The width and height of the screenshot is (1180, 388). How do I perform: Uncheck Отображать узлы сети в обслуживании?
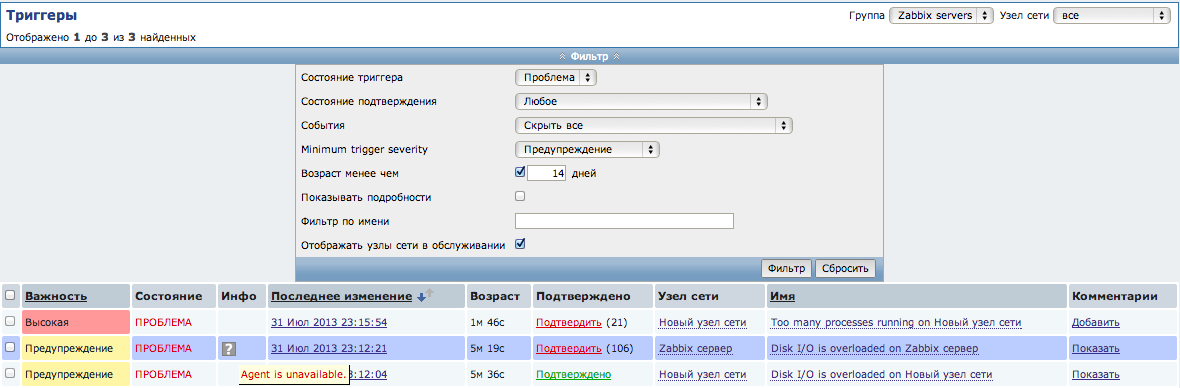point(519,244)
